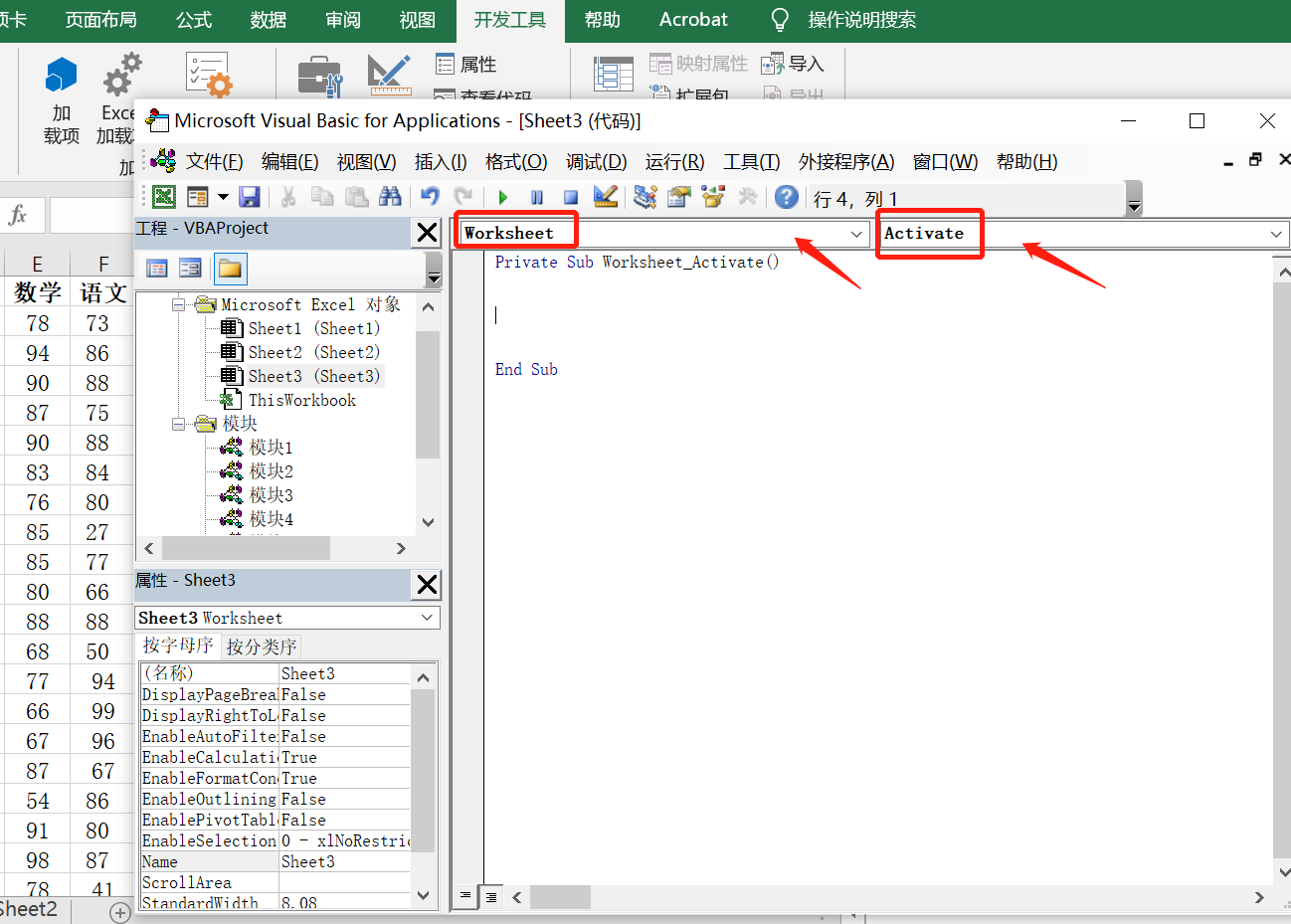Click Excel ribbon Design Mode icon
The width and height of the screenshot is (1291, 924).
click(389, 76)
